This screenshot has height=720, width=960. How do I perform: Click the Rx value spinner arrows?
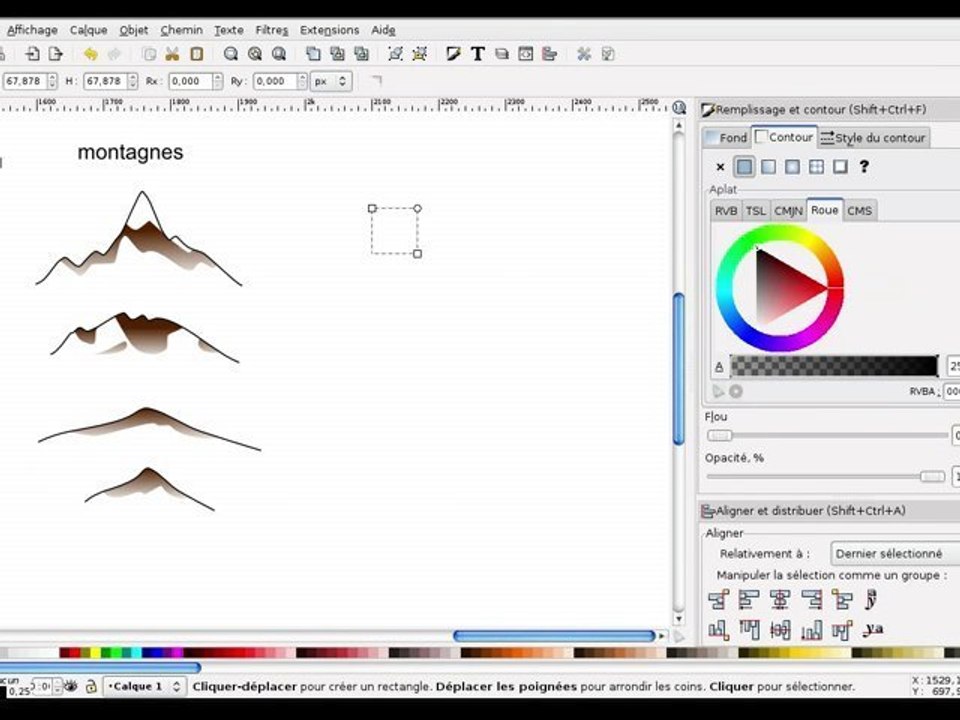click(217, 81)
